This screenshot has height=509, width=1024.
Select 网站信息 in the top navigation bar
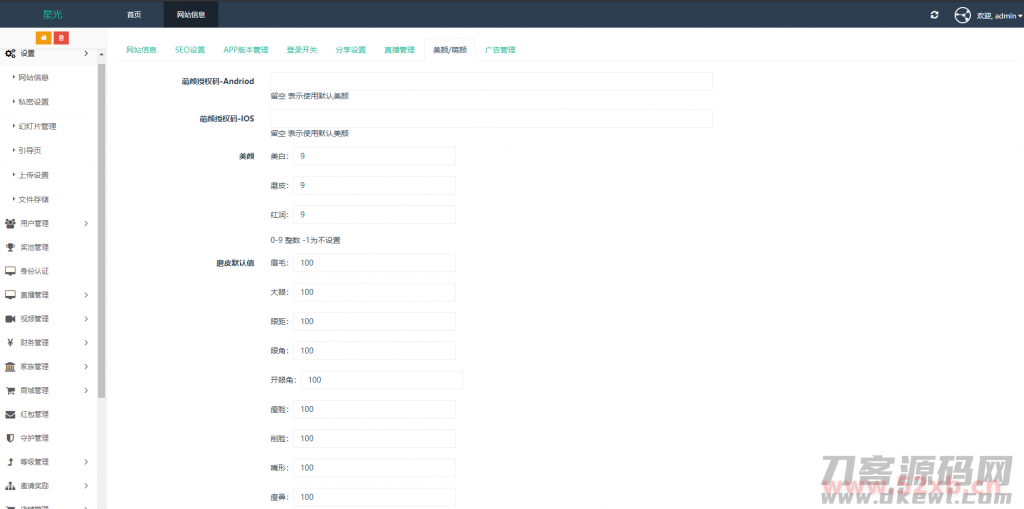pyautogui.click(x=191, y=15)
